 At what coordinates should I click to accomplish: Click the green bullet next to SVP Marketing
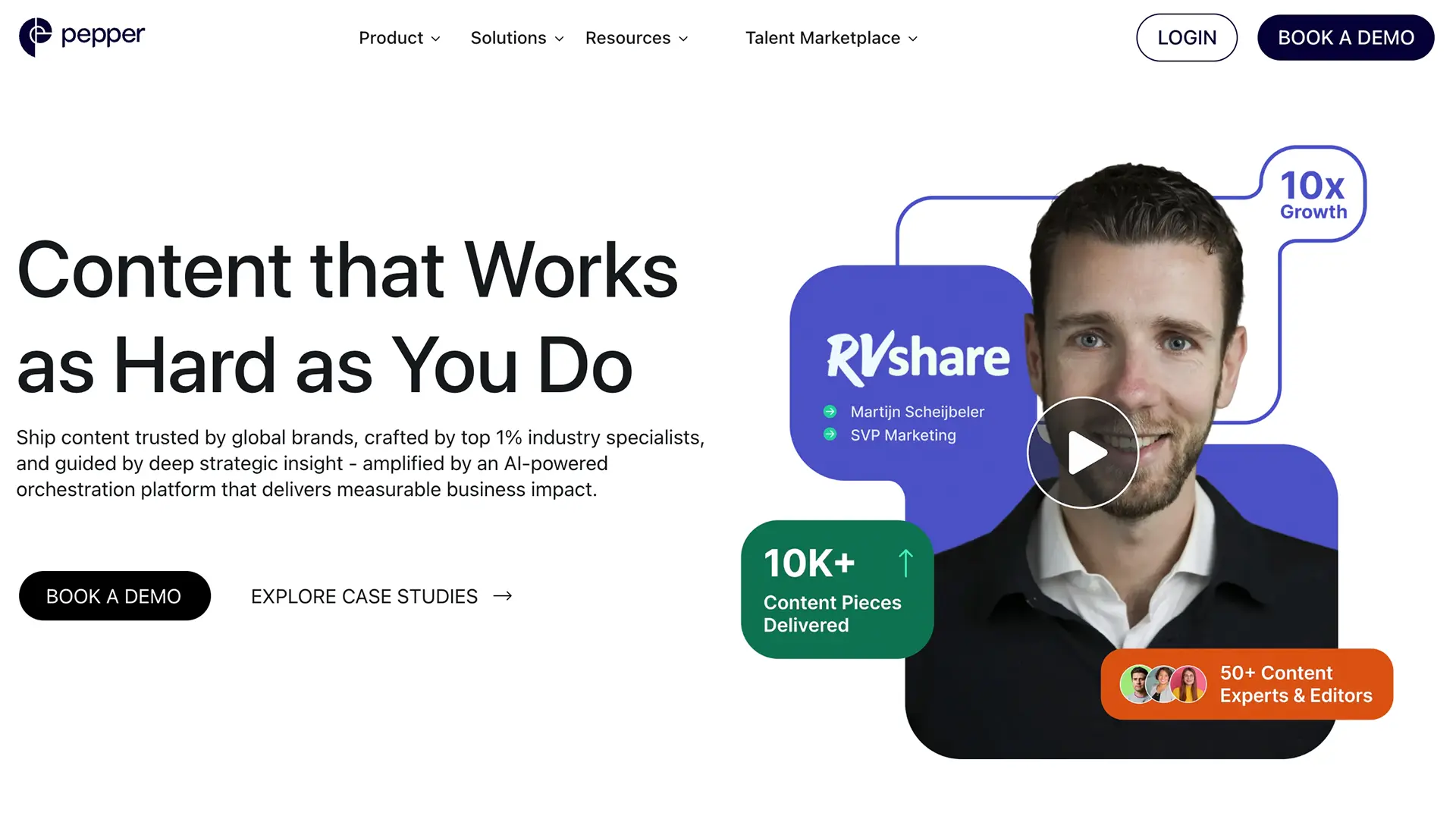coord(830,435)
